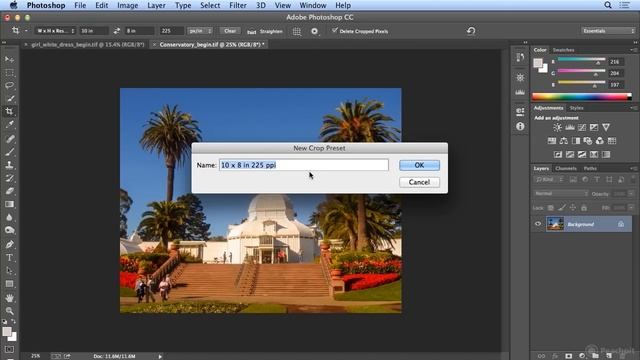Switch to girl_white_dress_begin.tif document tab
This screenshot has height=360, width=640.
coord(87,44)
